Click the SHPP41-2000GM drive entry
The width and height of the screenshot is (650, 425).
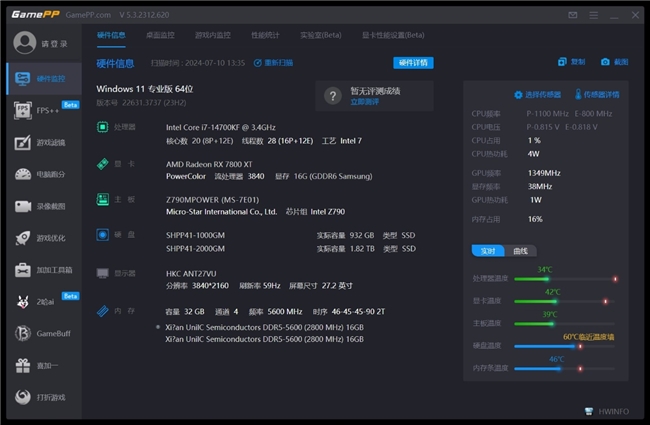click(195, 249)
